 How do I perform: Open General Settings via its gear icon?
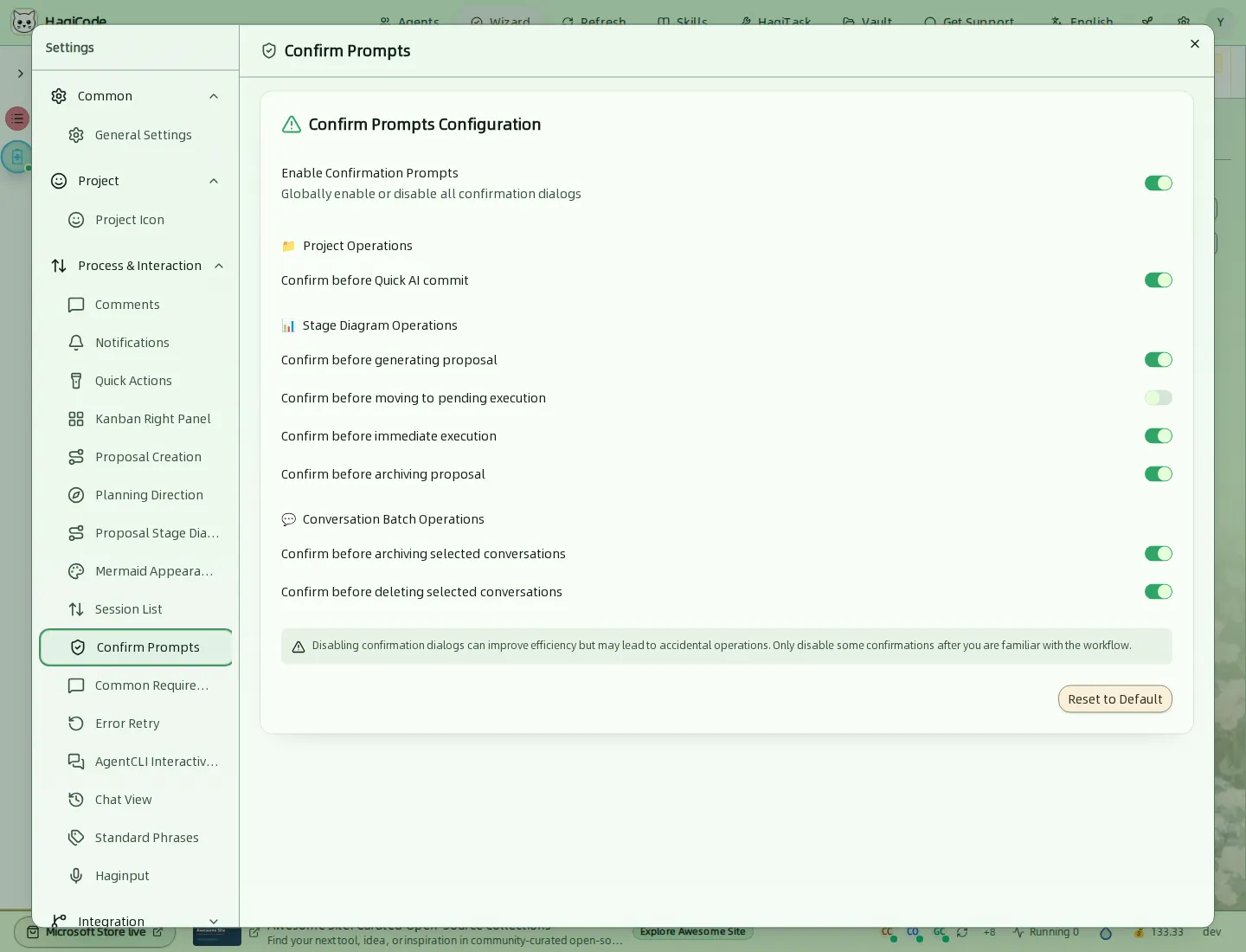pos(76,135)
